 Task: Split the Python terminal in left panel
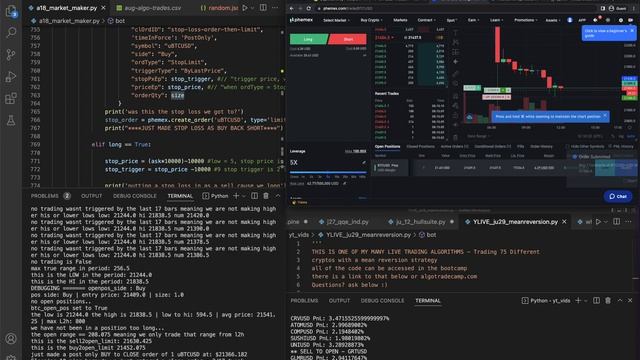254,196
